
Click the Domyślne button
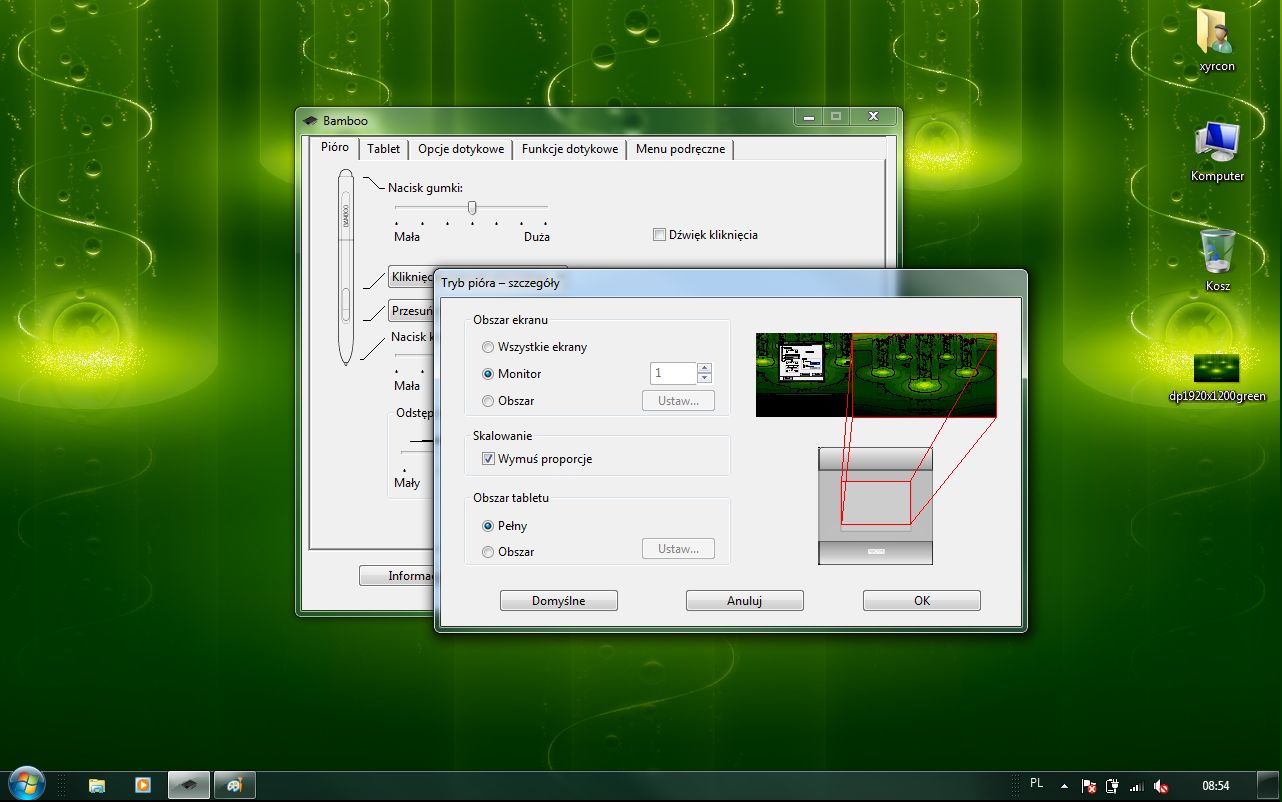[x=559, y=601]
